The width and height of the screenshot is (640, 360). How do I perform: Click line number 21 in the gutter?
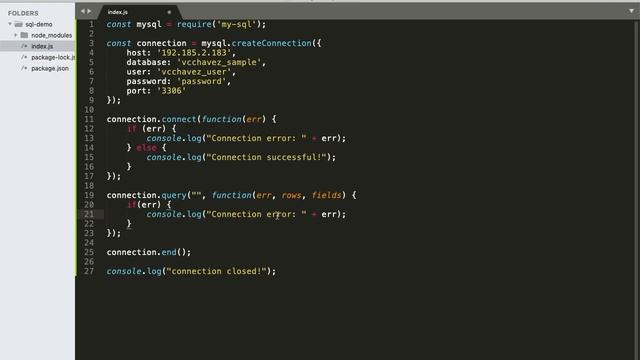point(89,214)
